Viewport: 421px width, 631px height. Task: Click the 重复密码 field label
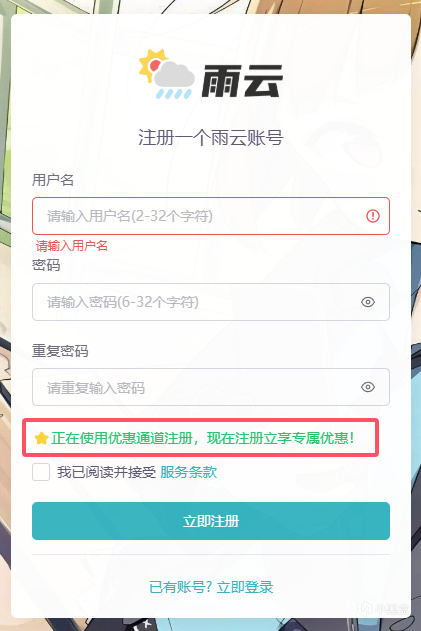(60, 351)
